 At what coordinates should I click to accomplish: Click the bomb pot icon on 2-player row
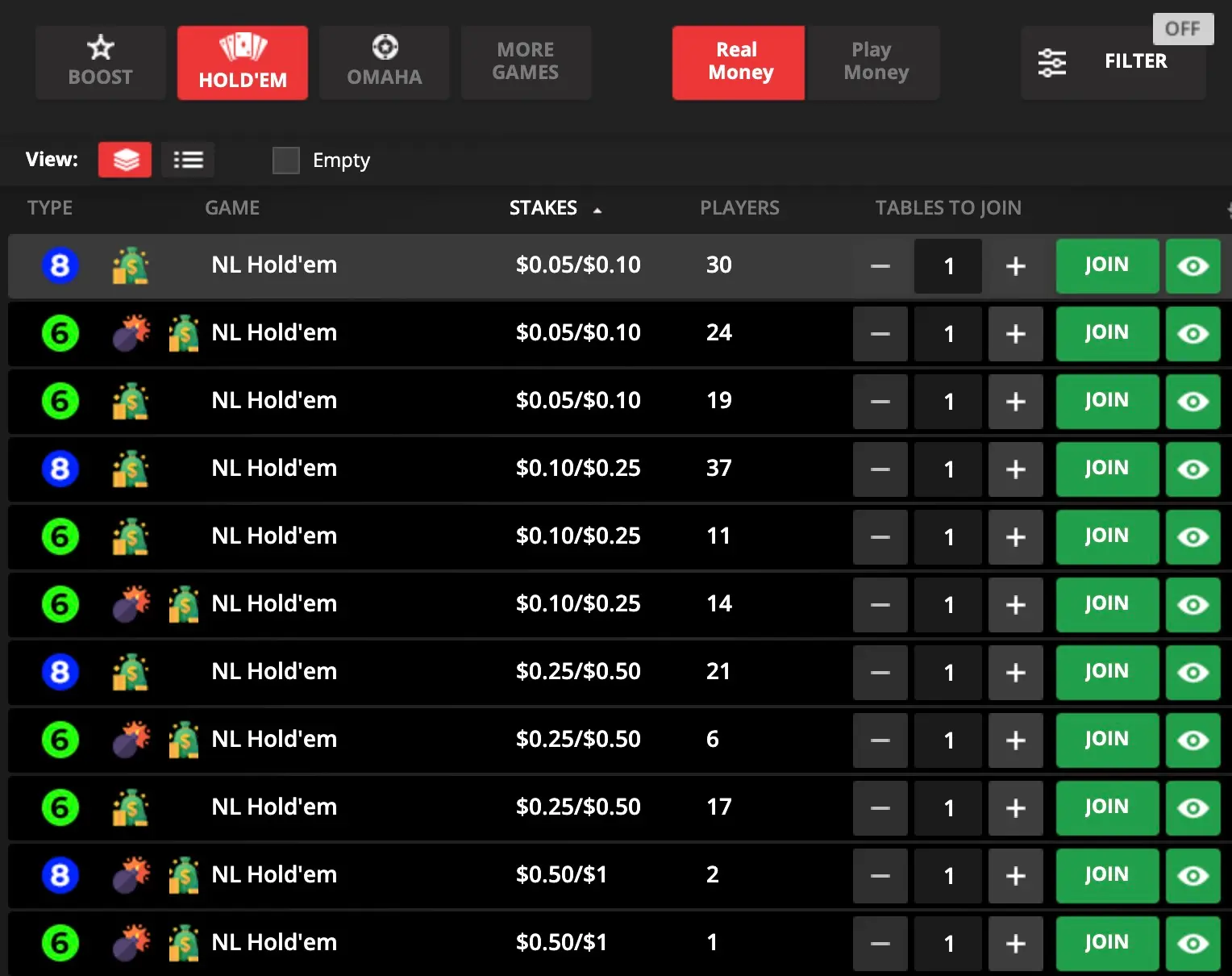pyautogui.click(x=131, y=875)
